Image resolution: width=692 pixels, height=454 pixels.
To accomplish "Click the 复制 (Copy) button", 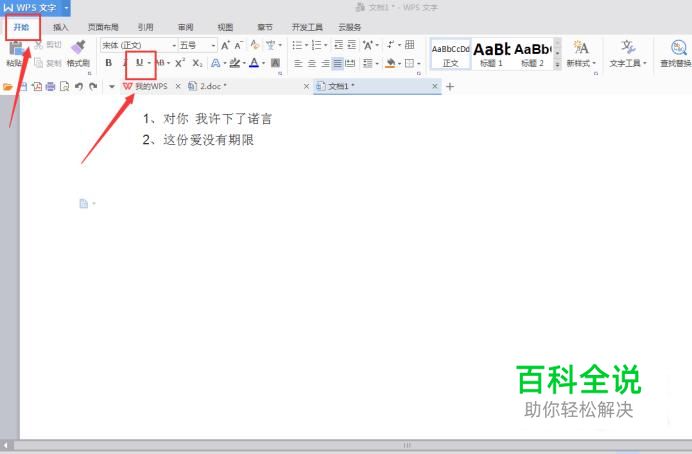I will pyautogui.click(x=49, y=63).
